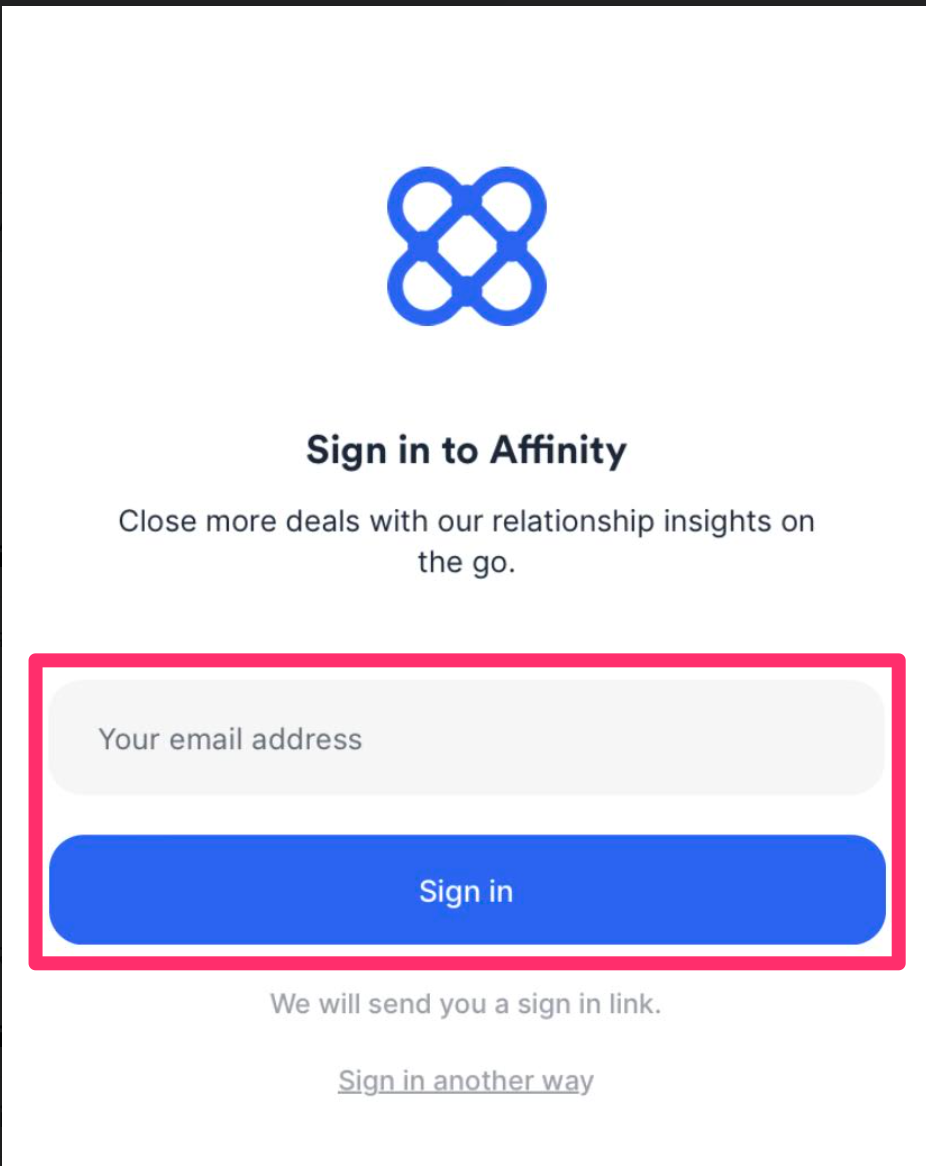
Task: Click the email field placeholder text
Action: 228,738
